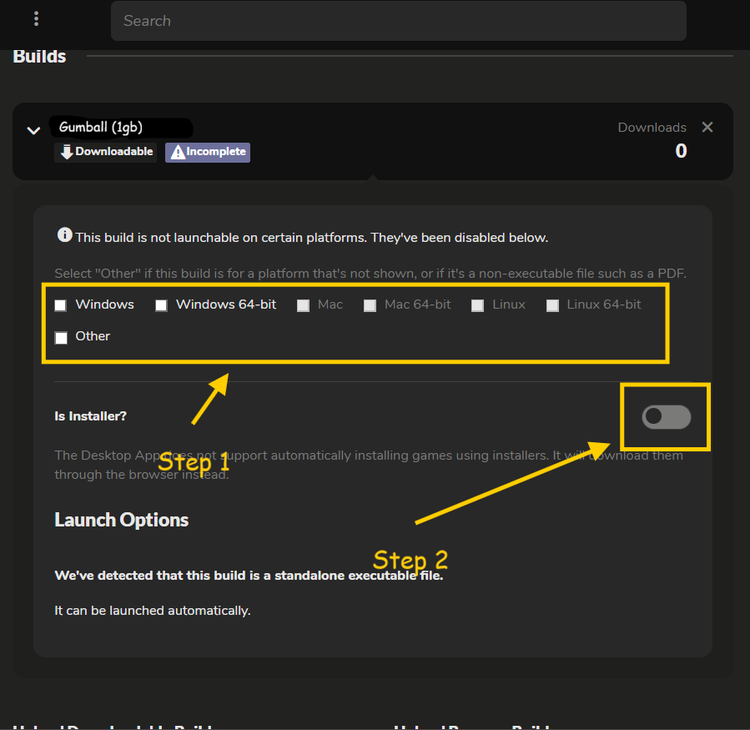Viewport: 750px width, 730px height.
Task: Check the Linux 64-bit checkbox
Action: click(x=552, y=306)
